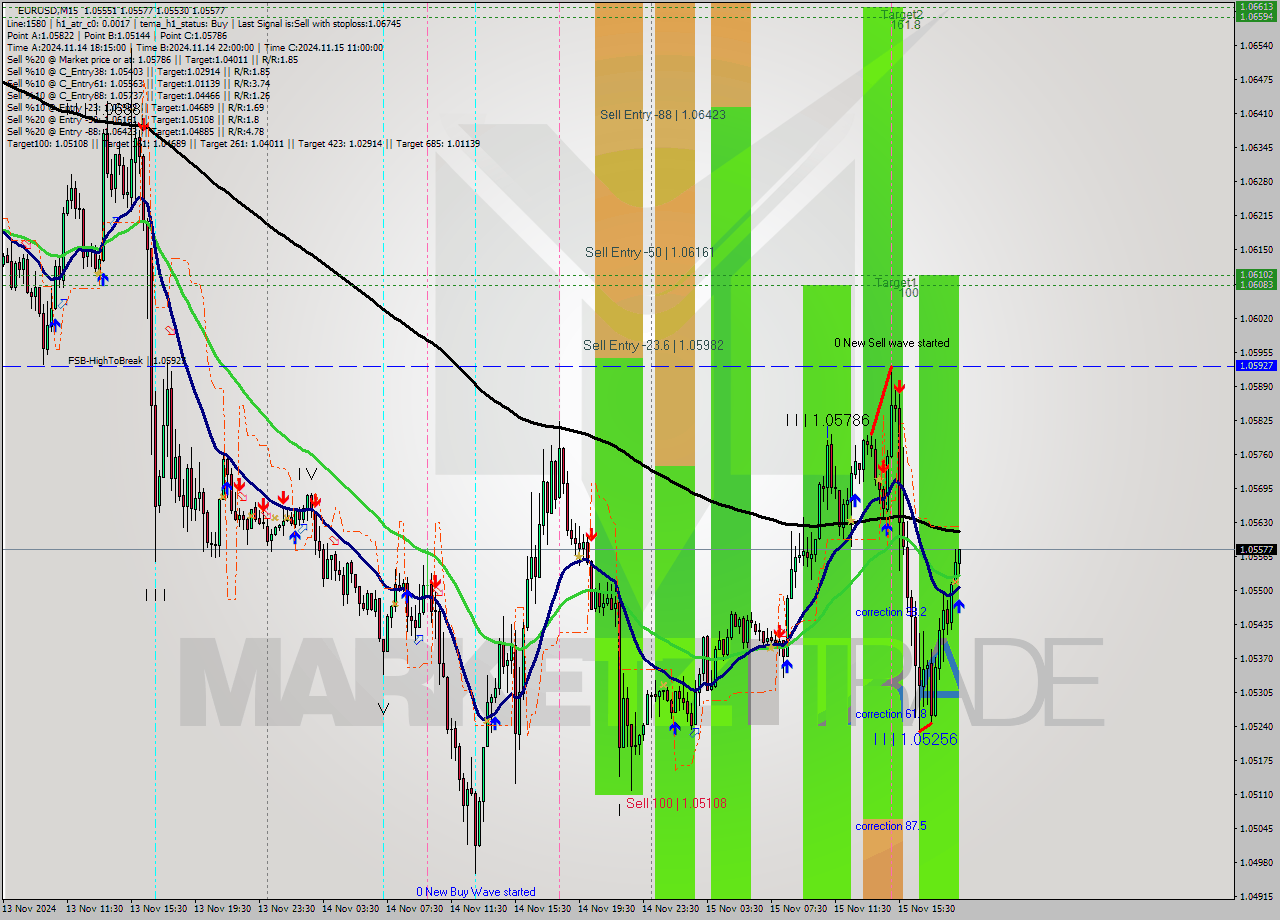Click the 1.06020 price axis label
The width and height of the screenshot is (1280, 920).
tap(1256, 318)
